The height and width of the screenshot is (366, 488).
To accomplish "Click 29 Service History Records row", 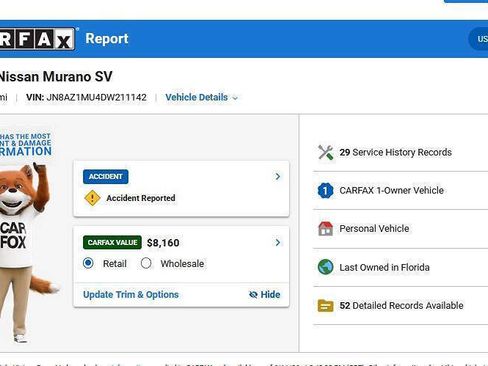I will tap(400, 152).
